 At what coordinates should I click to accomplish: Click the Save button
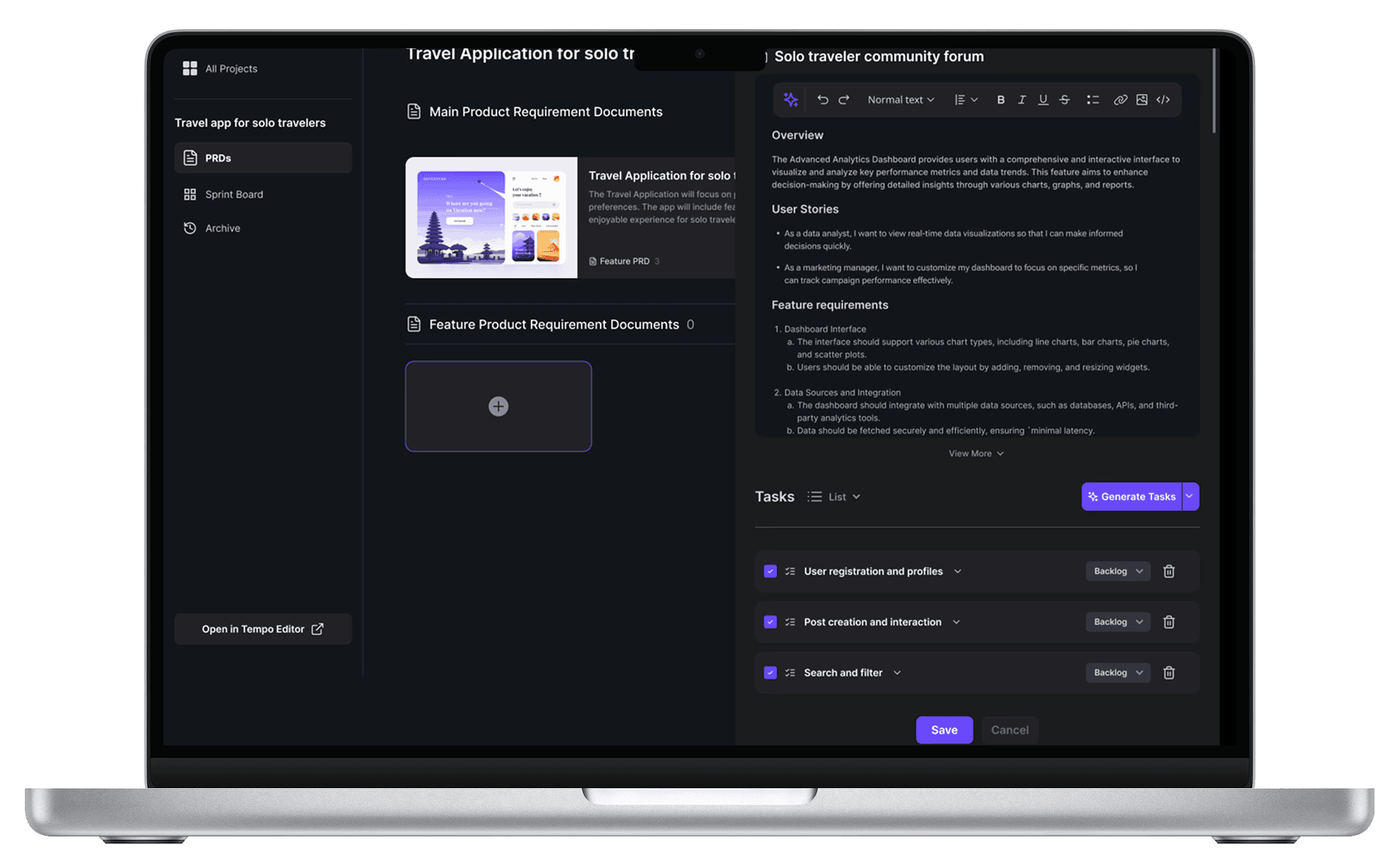point(944,730)
